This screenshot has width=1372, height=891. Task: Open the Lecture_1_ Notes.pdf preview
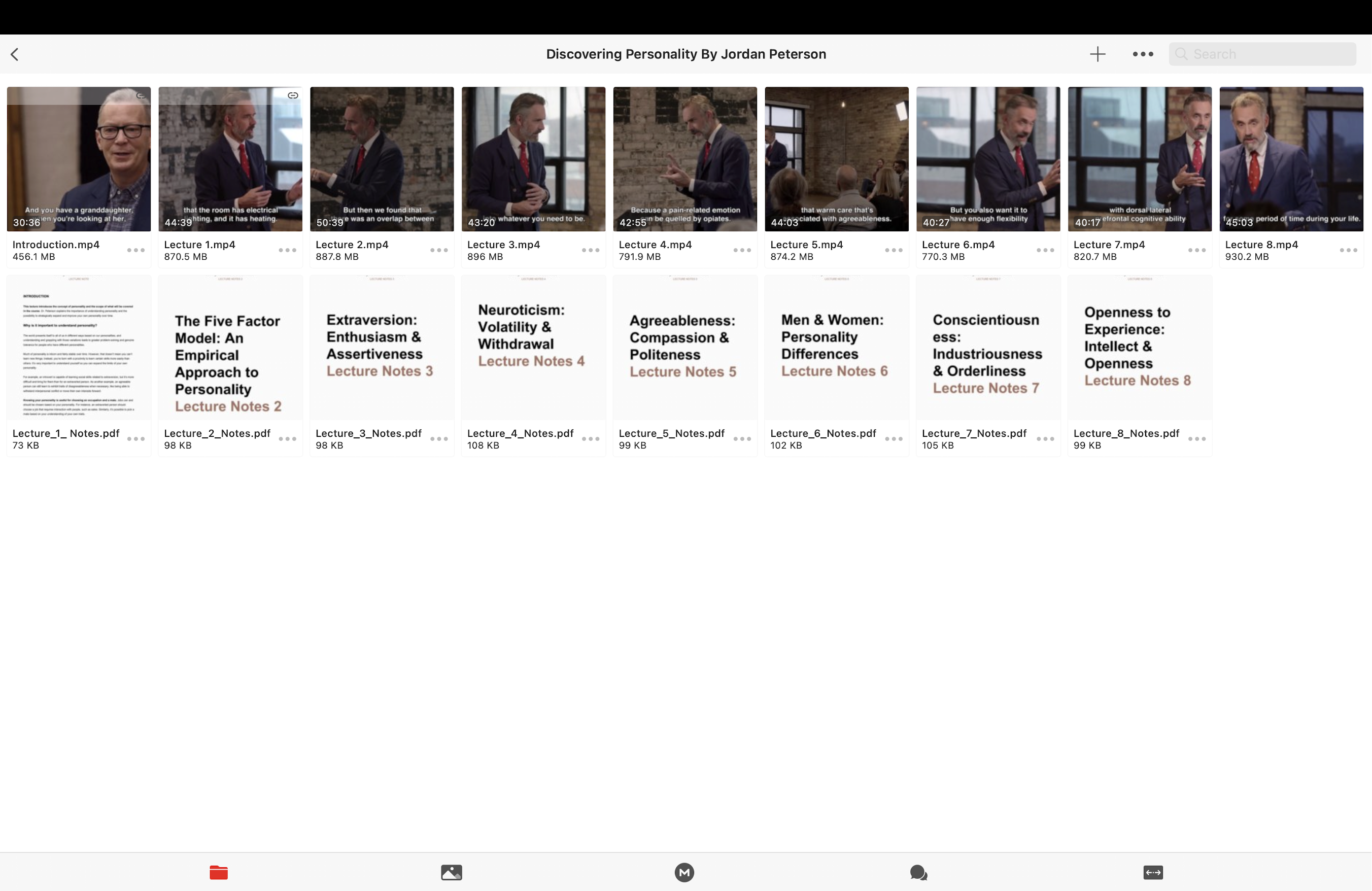[x=79, y=348]
